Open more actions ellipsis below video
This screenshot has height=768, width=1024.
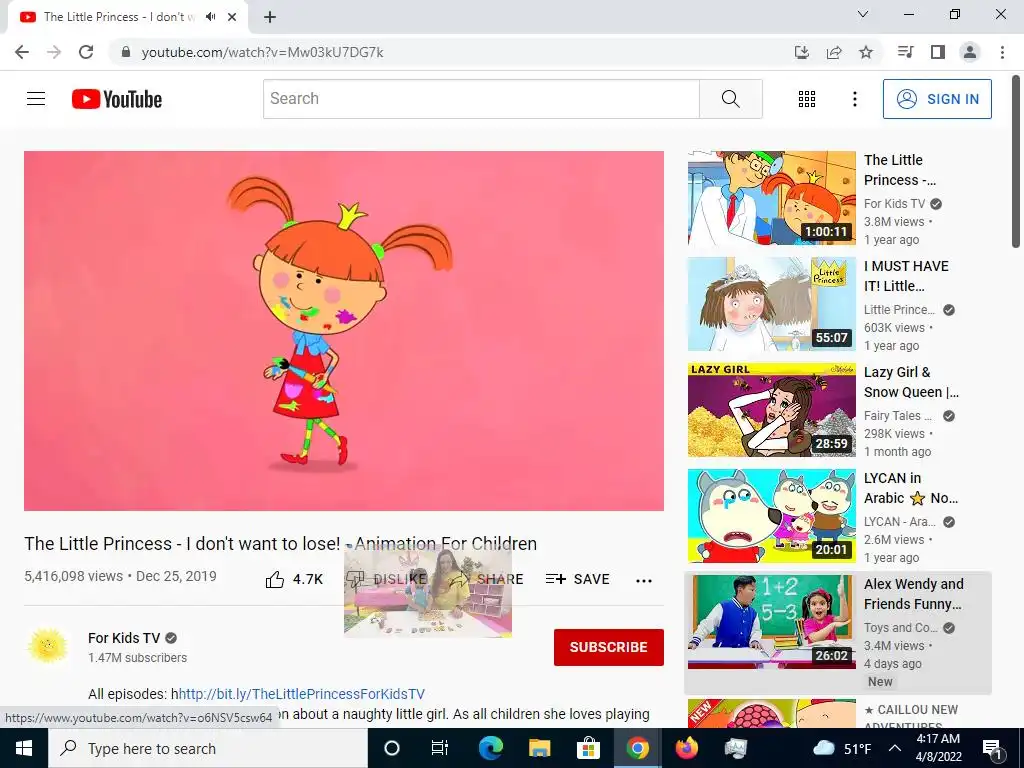click(644, 581)
